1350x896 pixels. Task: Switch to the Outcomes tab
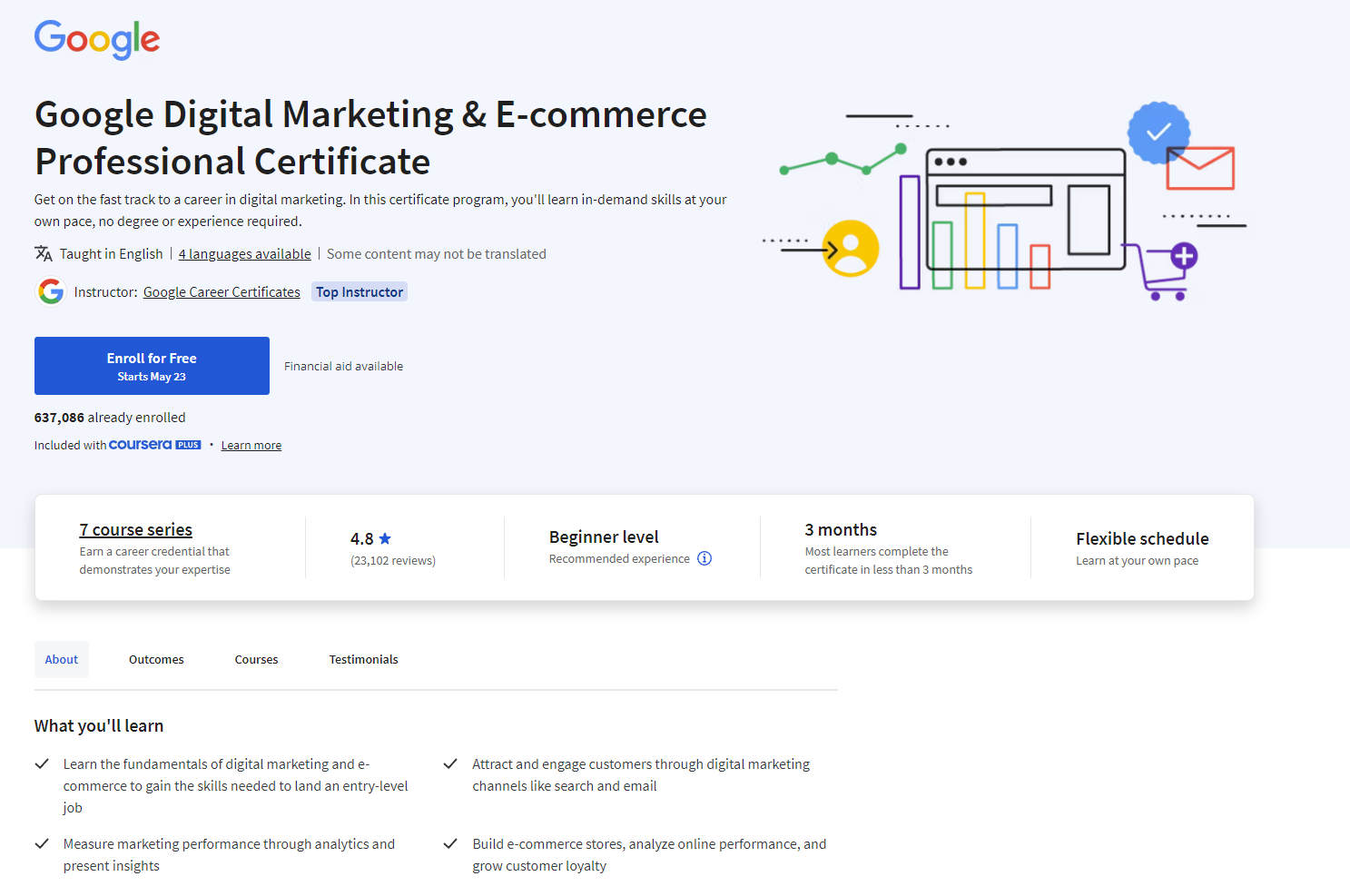(155, 659)
